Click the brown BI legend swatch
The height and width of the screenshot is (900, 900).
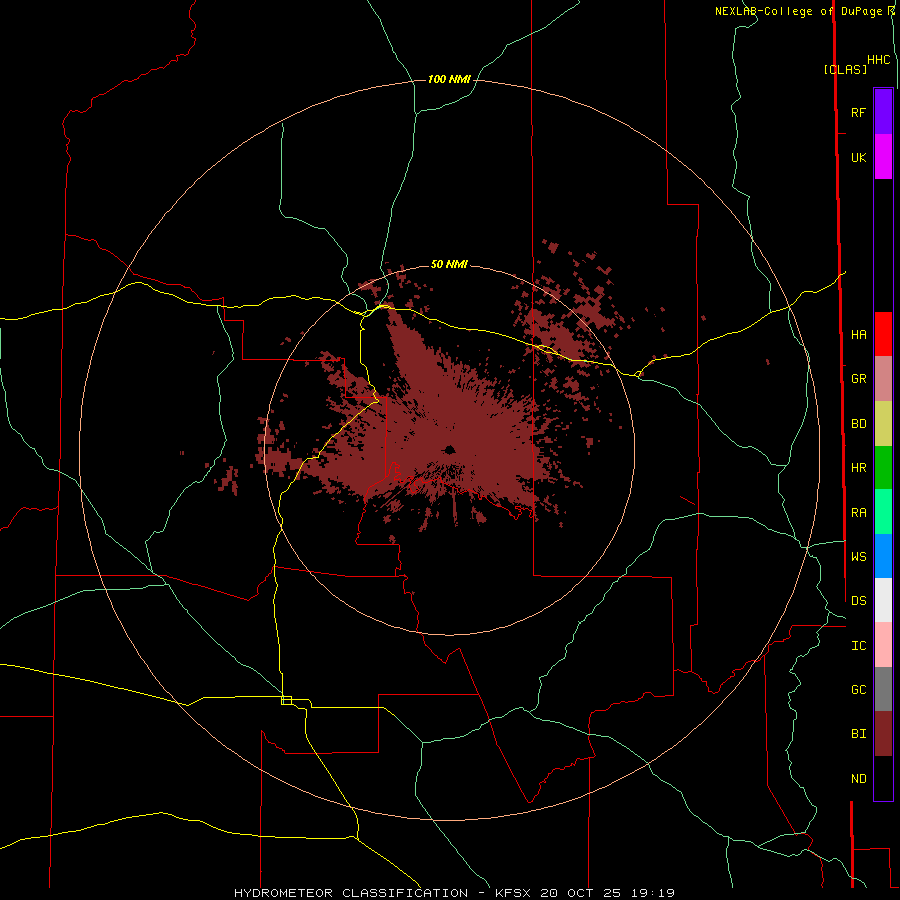(x=883, y=734)
